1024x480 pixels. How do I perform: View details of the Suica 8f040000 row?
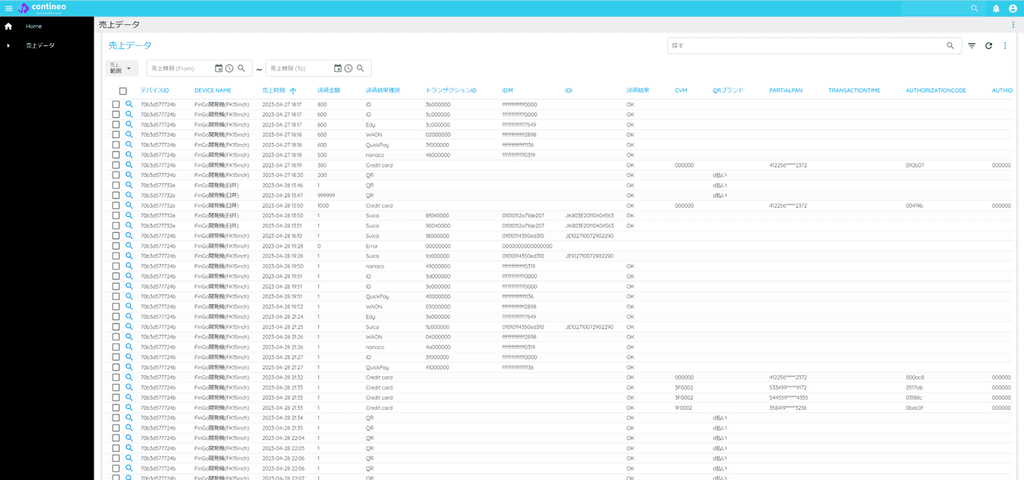[x=129, y=215]
